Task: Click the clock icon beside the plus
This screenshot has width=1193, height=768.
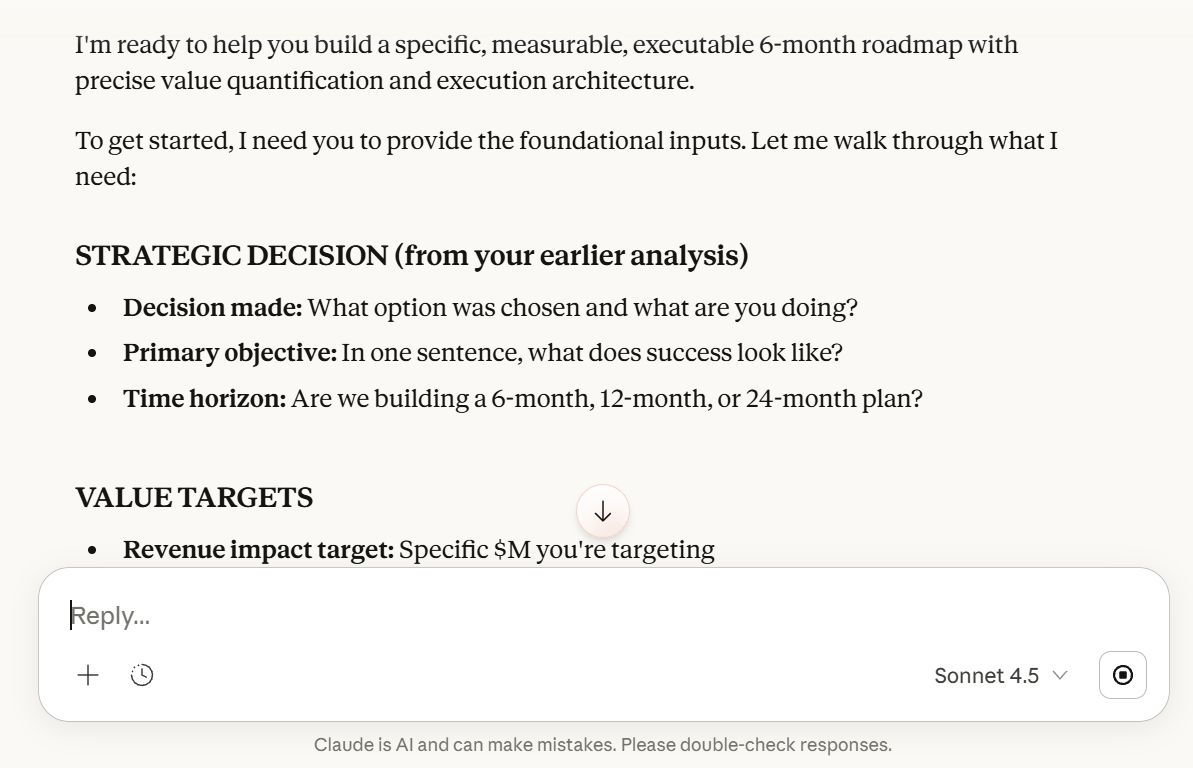Action: pyautogui.click(x=142, y=675)
